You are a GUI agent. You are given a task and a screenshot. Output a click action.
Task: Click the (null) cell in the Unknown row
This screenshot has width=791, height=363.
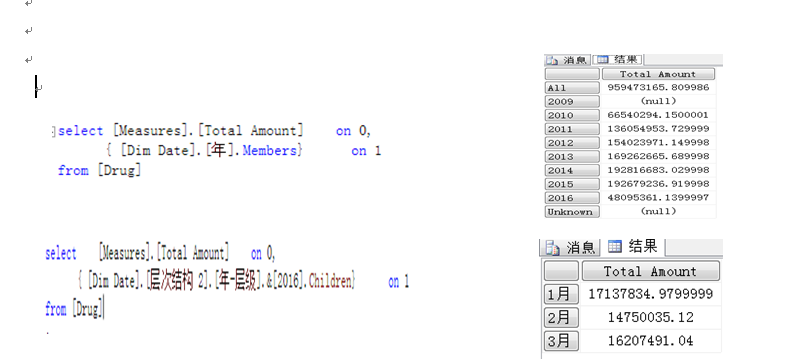[658, 211]
